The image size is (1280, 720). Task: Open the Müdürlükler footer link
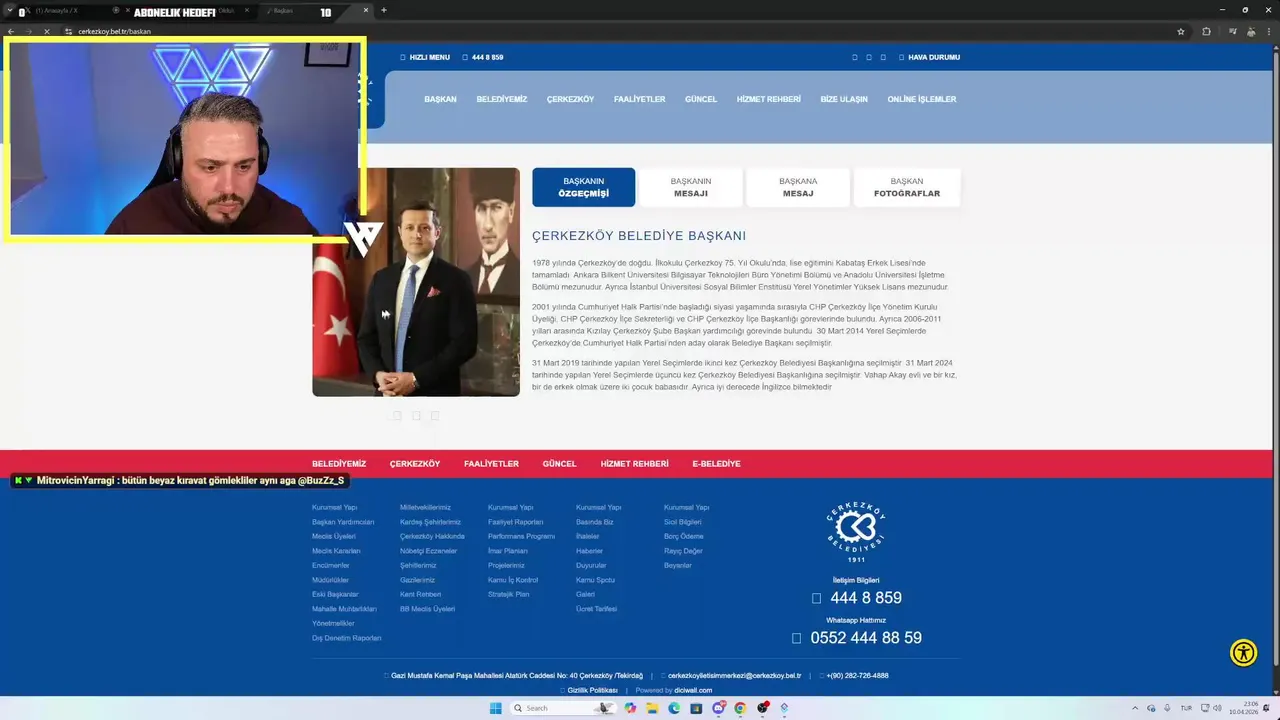(331, 580)
